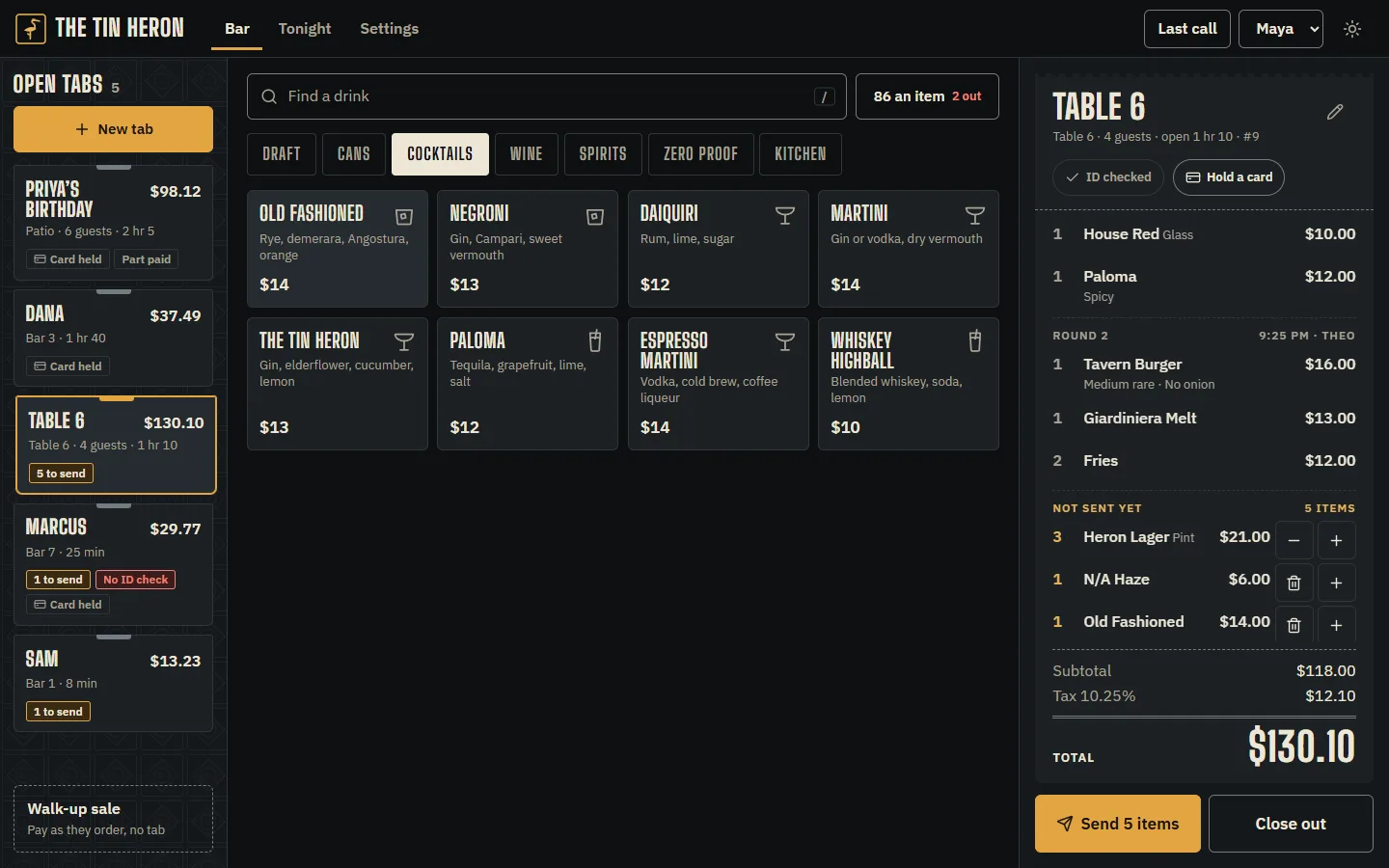
Task: Open the Zero Proof category
Action: tap(700, 154)
